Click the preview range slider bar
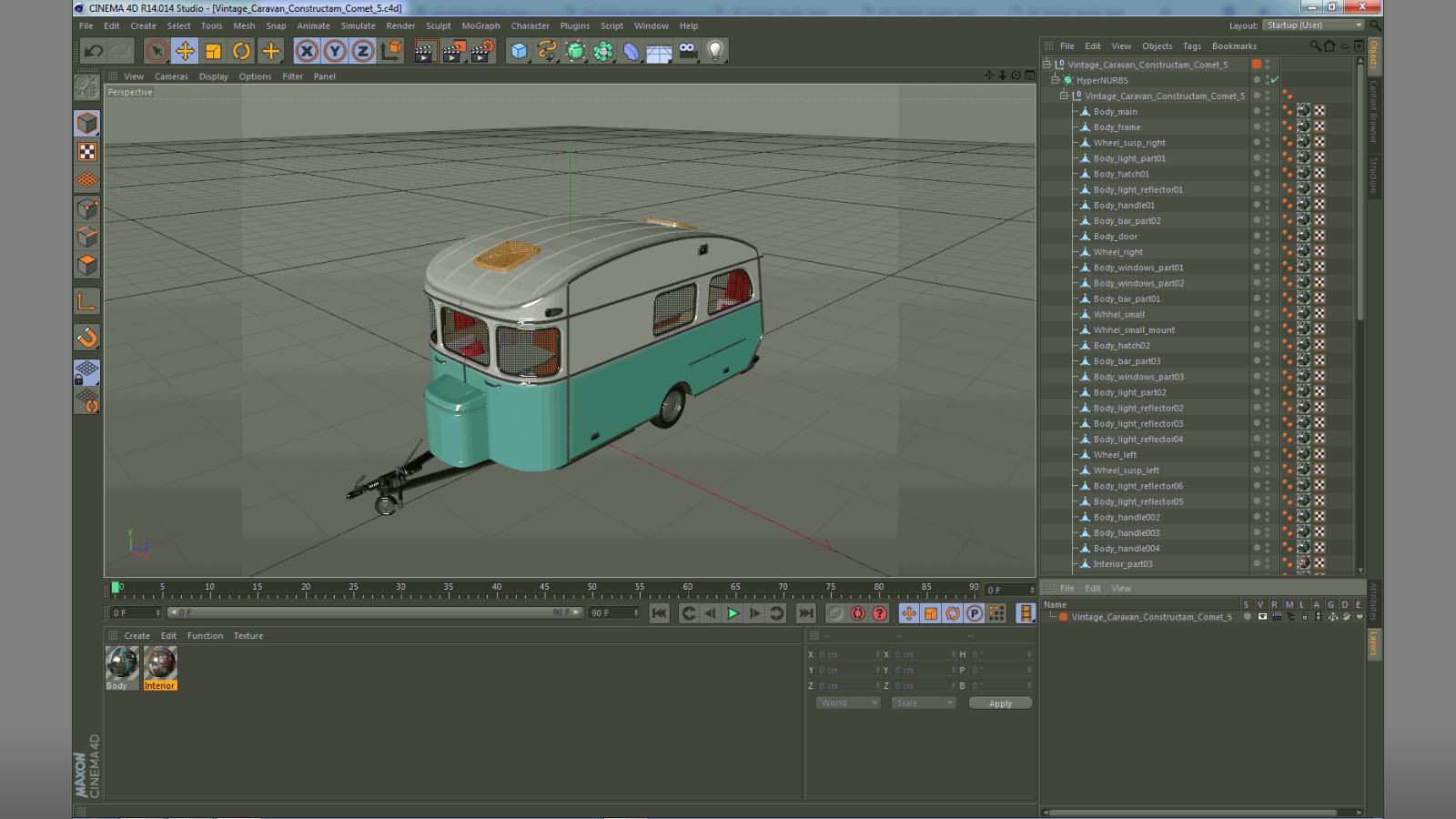 [375, 612]
